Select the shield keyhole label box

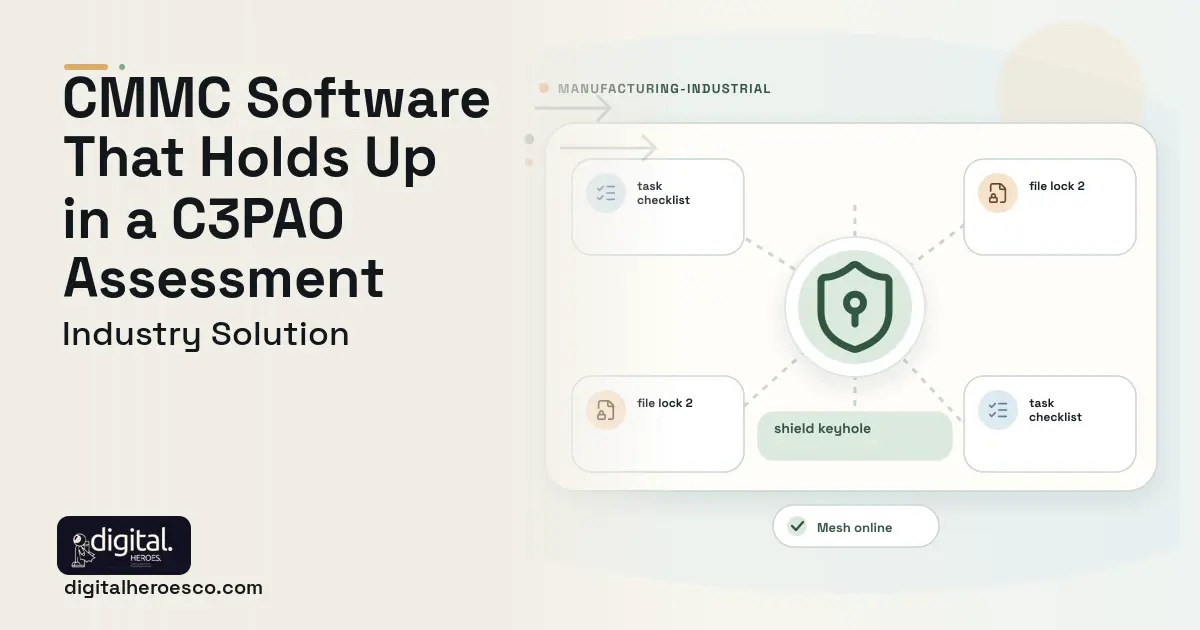click(x=855, y=436)
